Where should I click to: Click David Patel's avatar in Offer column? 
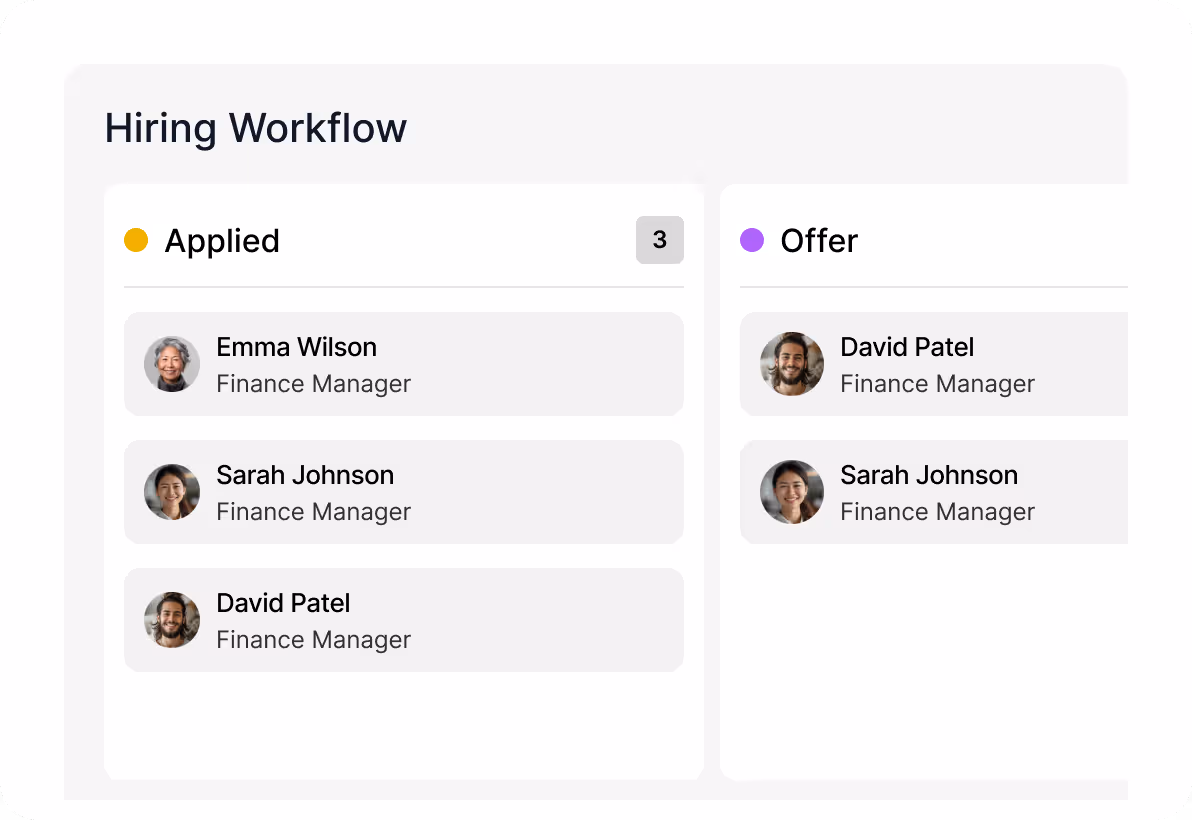tap(792, 364)
